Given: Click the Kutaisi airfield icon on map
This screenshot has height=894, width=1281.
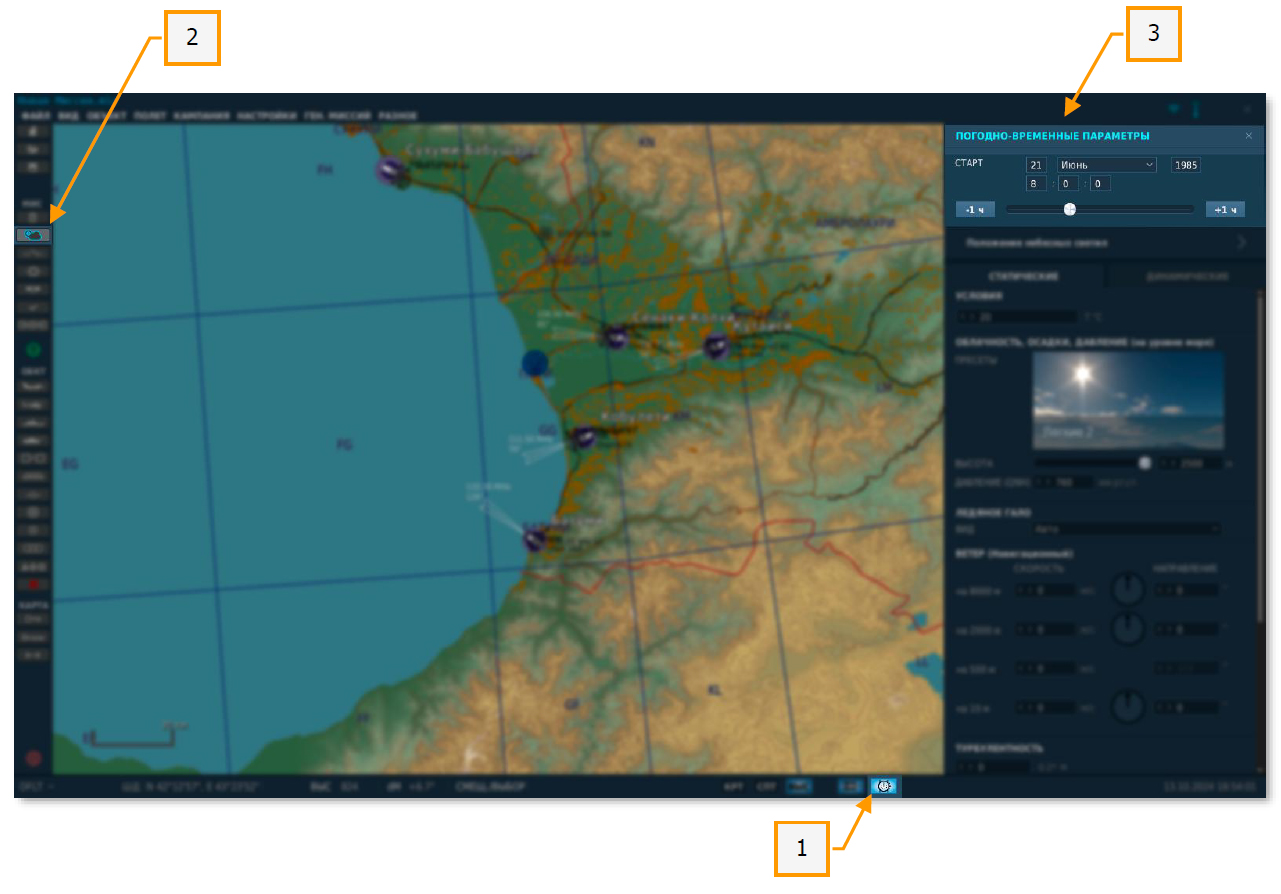Looking at the screenshot, I should pos(716,347).
